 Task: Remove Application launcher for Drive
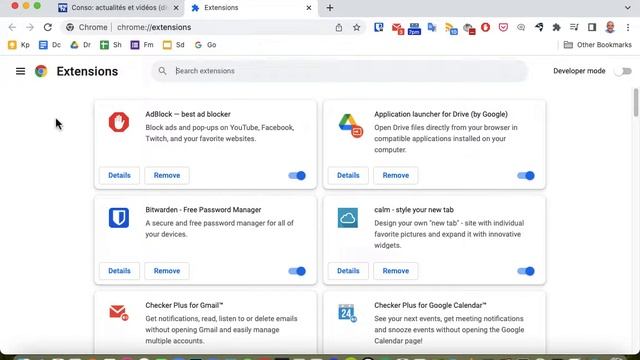click(x=396, y=176)
